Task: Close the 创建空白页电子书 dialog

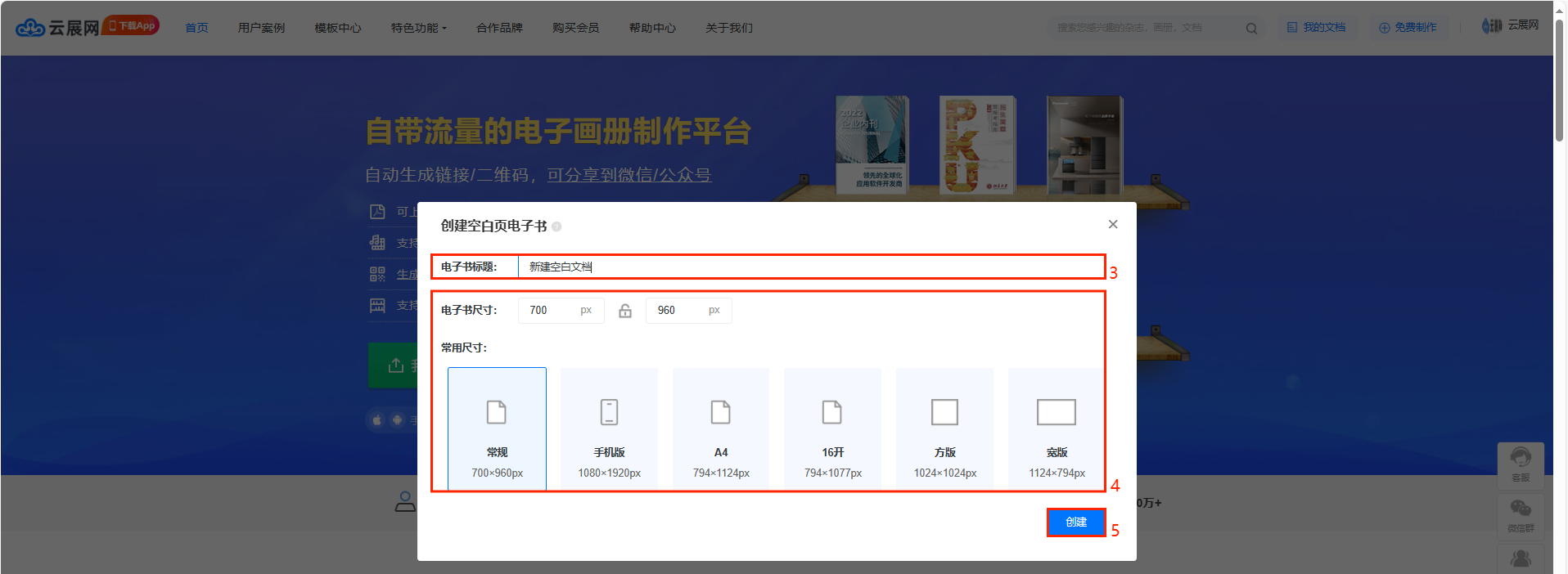Action: (x=1113, y=224)
